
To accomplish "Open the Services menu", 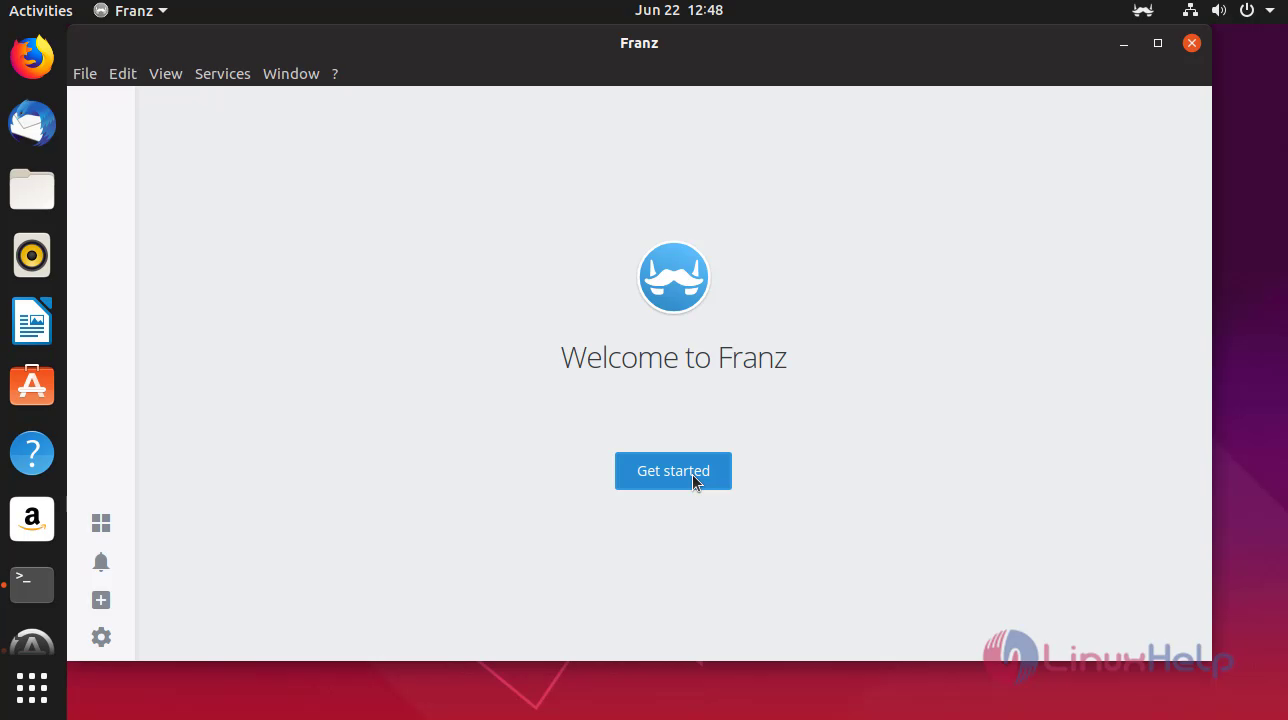I will (223, 74).
